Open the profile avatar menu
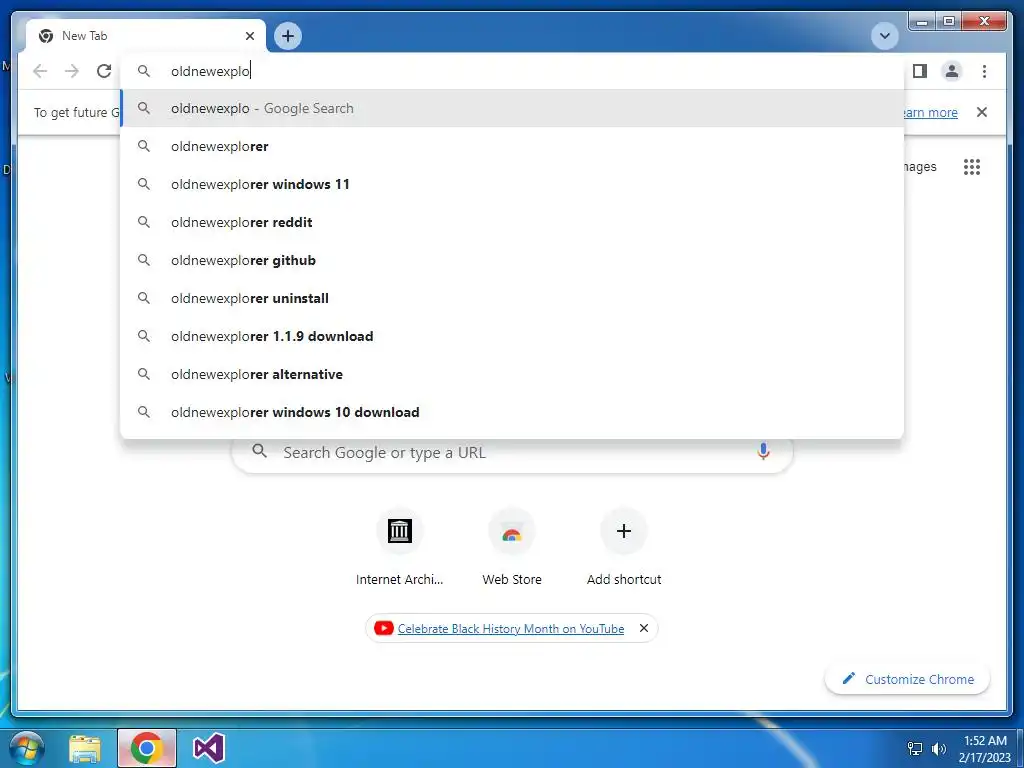The image size is (1024, 768). [952, 71]
